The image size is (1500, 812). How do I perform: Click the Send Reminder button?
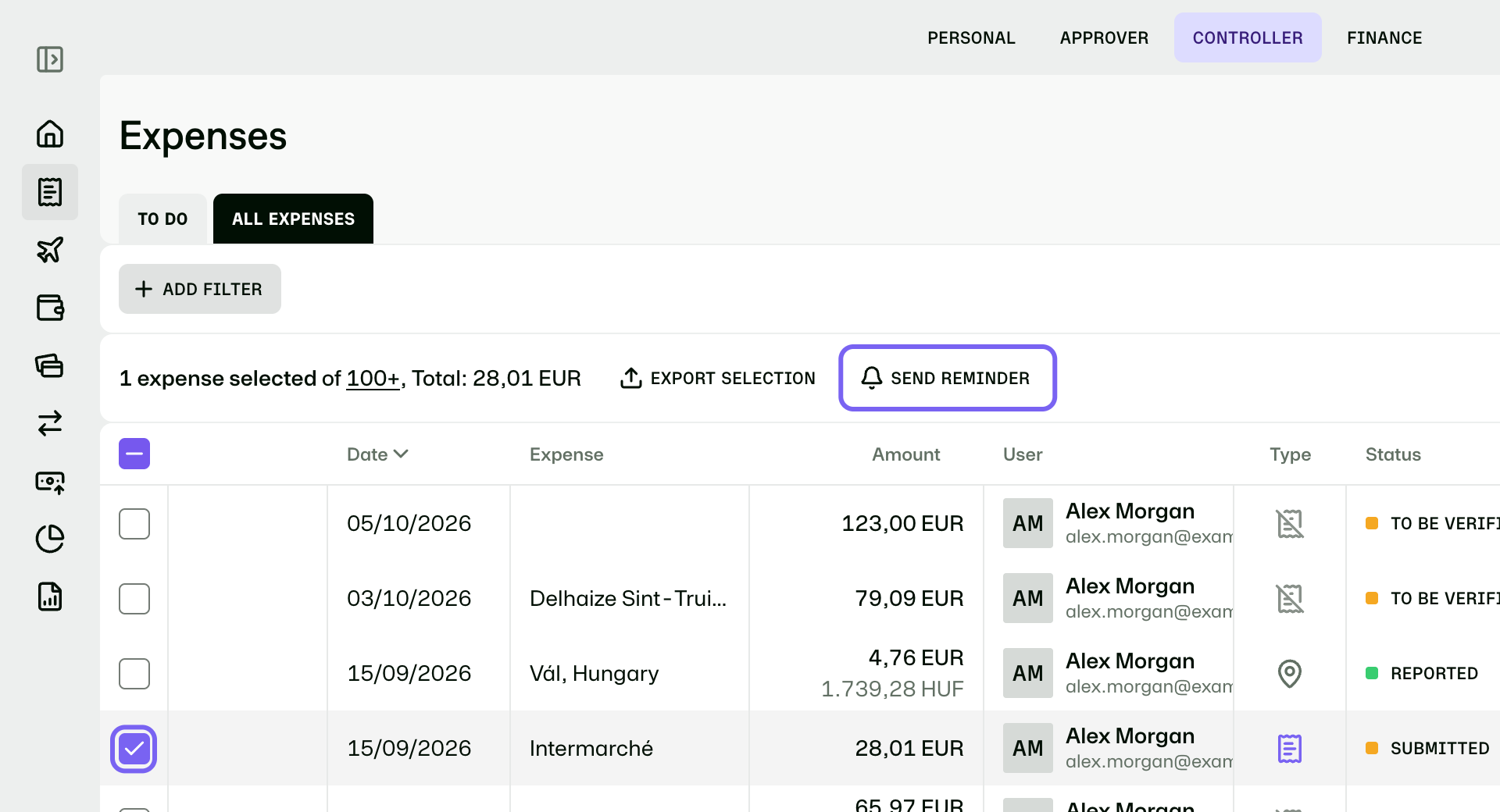(948, 378)
